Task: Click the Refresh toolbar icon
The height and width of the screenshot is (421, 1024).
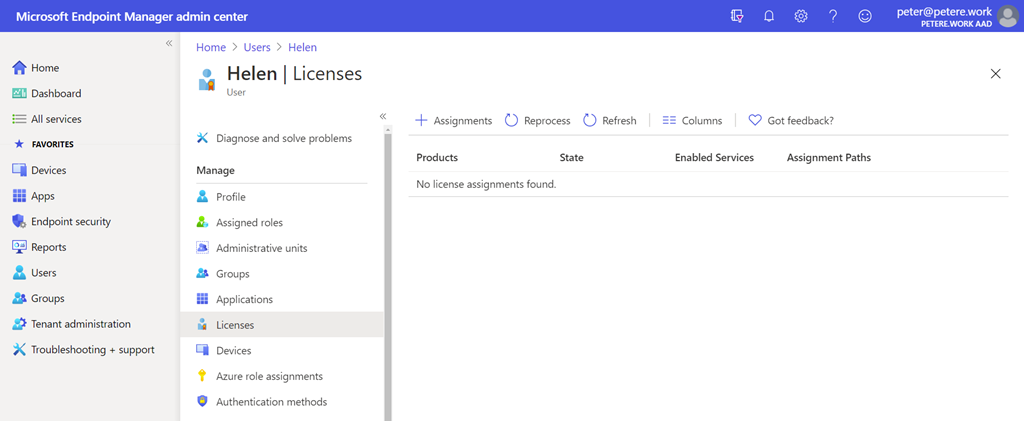Action: point(590,120)
